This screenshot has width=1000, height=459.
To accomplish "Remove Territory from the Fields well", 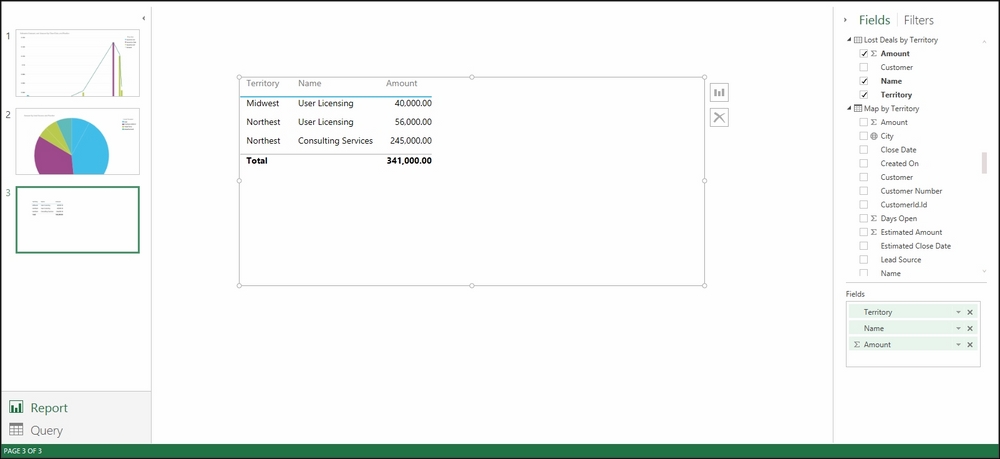I will point(970,312).
